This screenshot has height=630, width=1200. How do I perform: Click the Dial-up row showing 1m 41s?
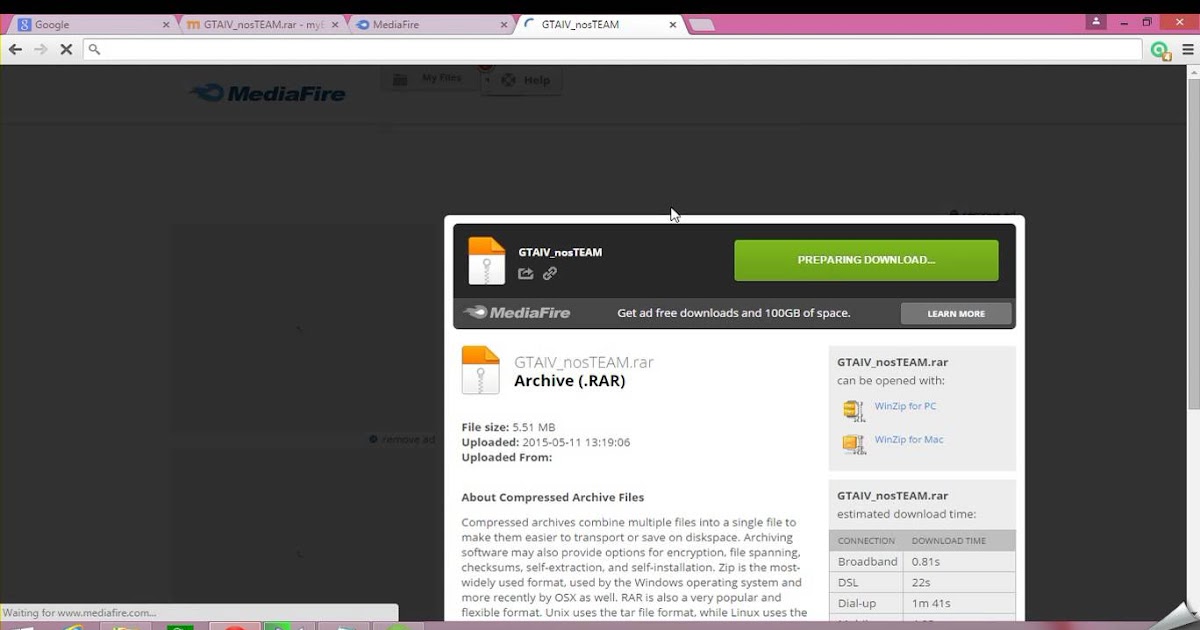pyautogui.click(x=922, y=603)
